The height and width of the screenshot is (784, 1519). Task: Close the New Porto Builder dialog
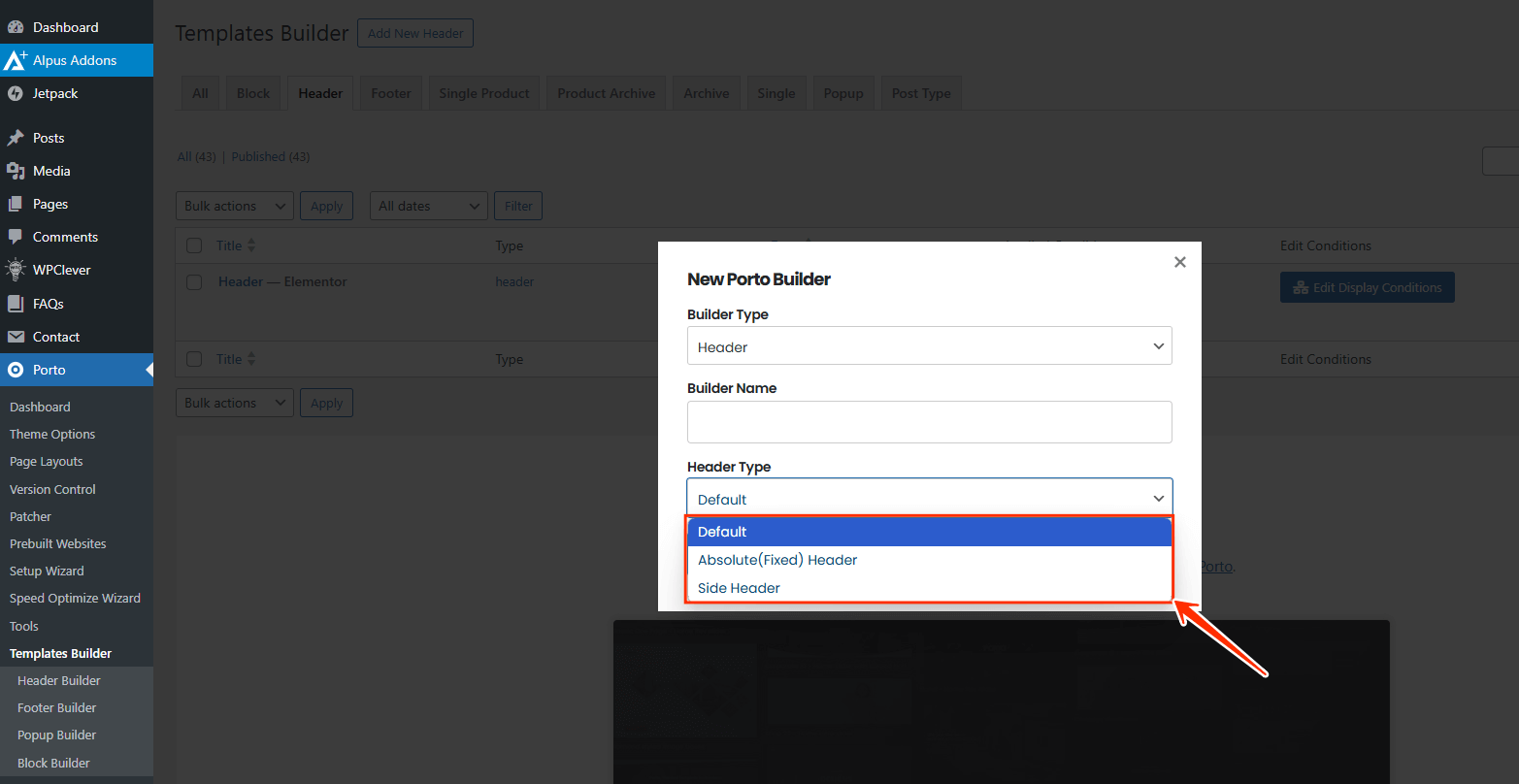[1180, 262]
